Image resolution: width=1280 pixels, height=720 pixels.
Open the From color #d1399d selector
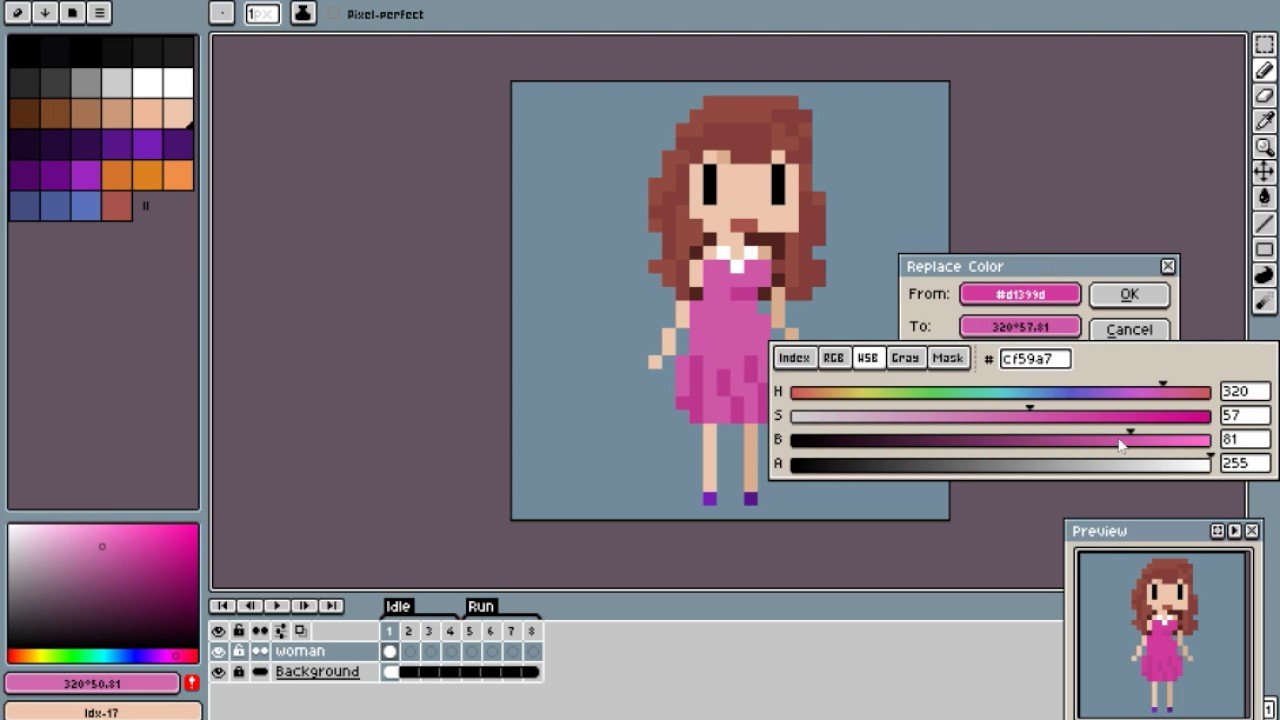click(1020, 294)
